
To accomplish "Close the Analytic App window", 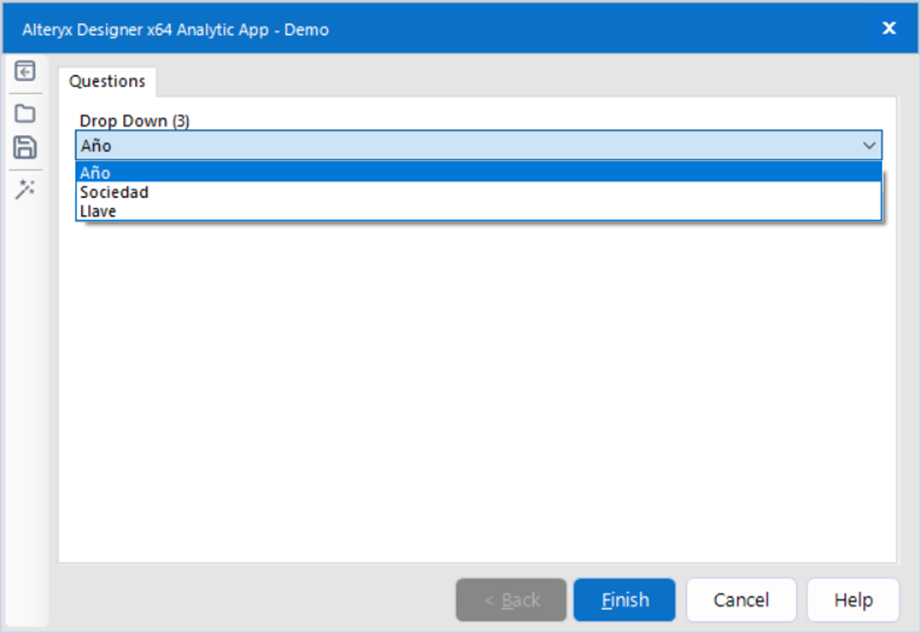I will [888, 28].
